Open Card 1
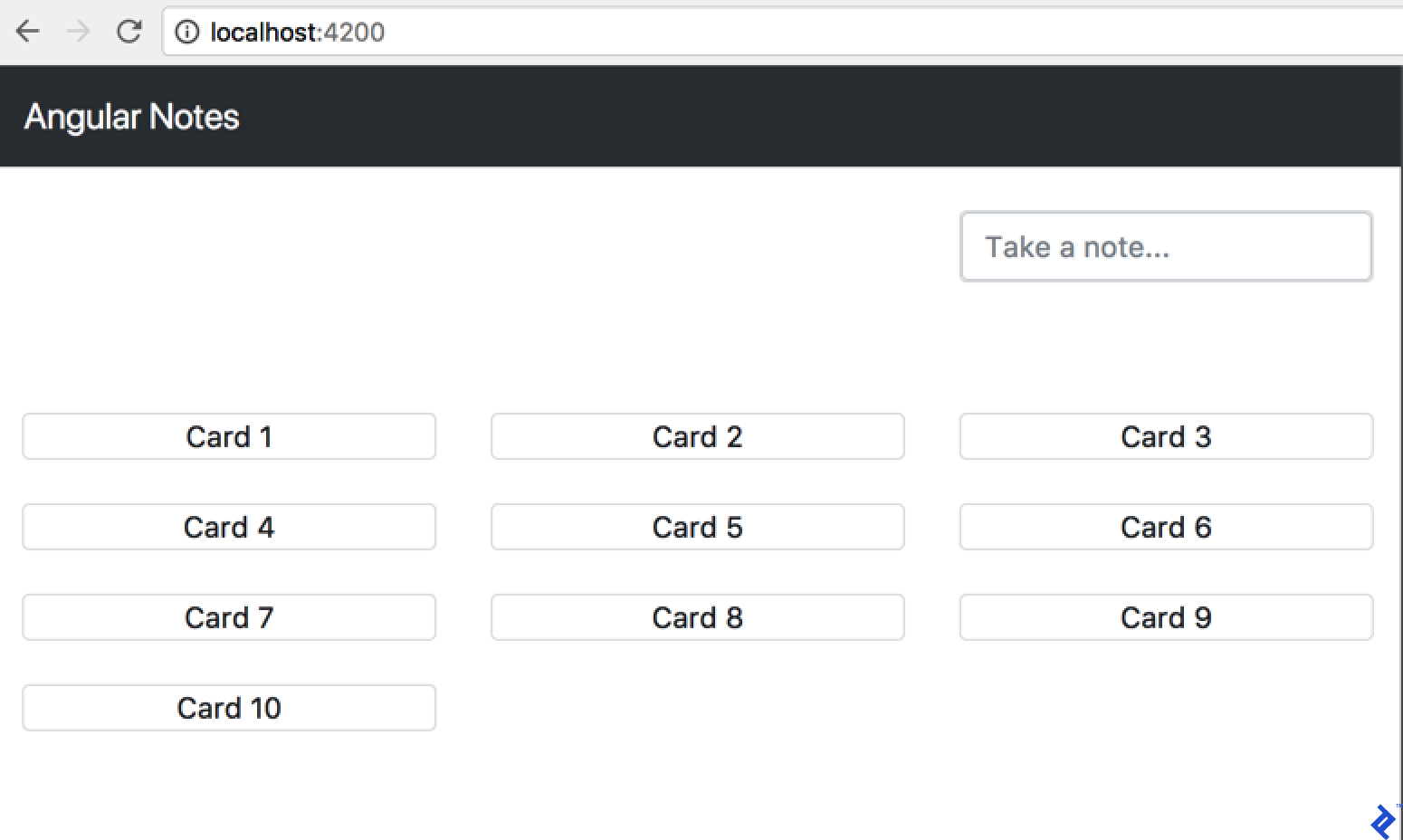Viewport: 1403px width, 840px height. [229, 437]
